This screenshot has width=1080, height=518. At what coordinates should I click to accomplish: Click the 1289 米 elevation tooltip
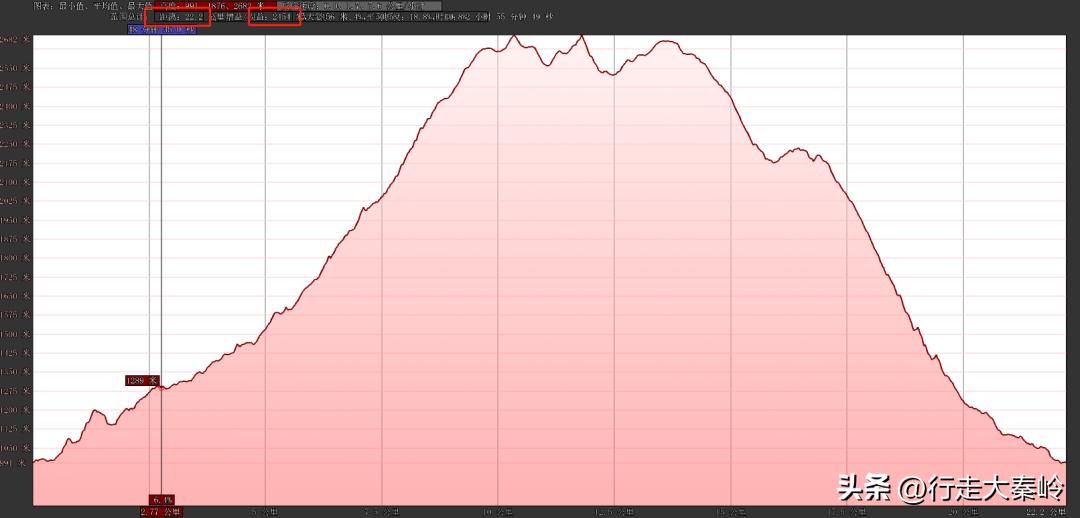click(x=143, y=380)
